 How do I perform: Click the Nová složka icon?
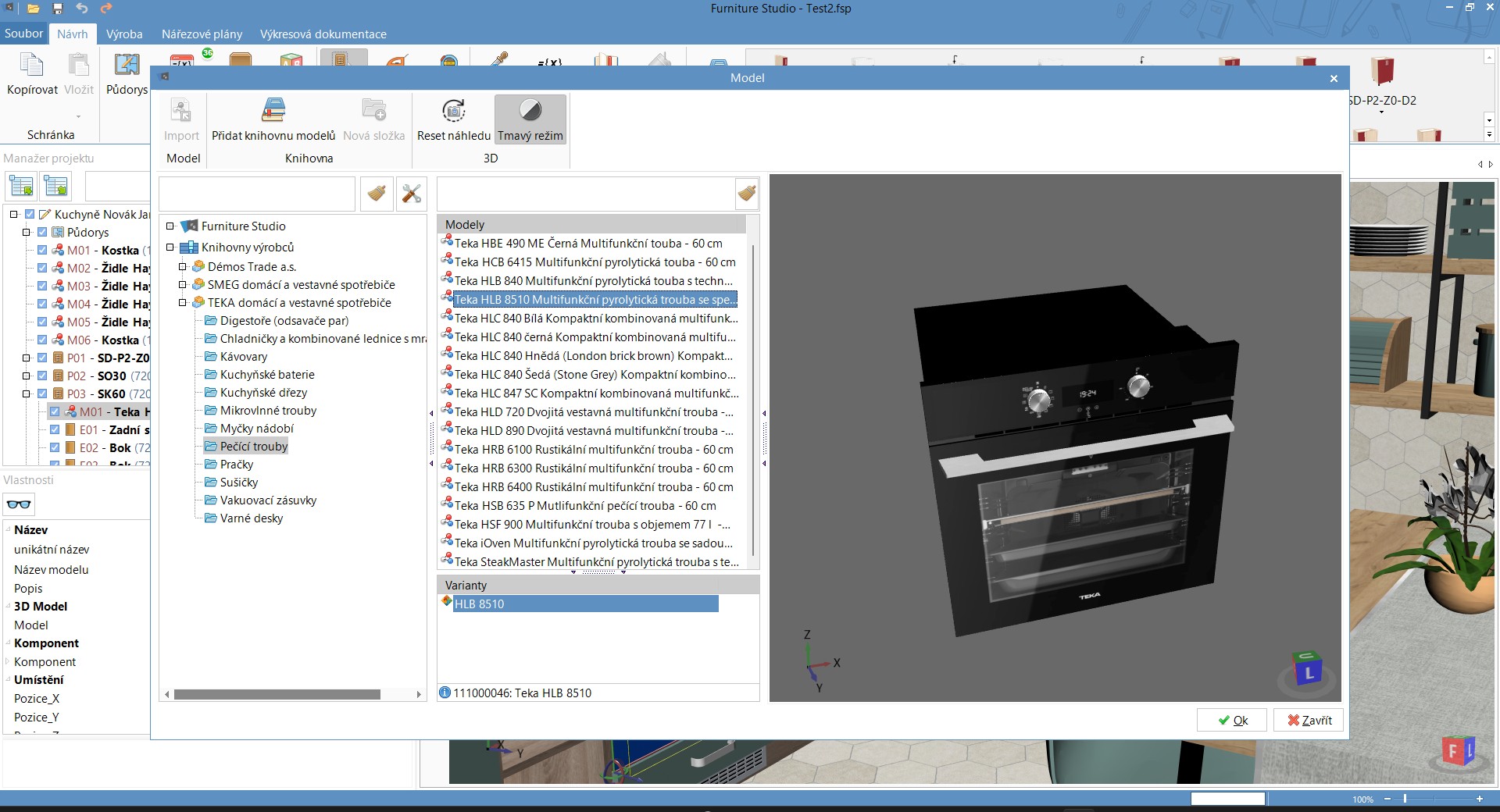(374, 111)
